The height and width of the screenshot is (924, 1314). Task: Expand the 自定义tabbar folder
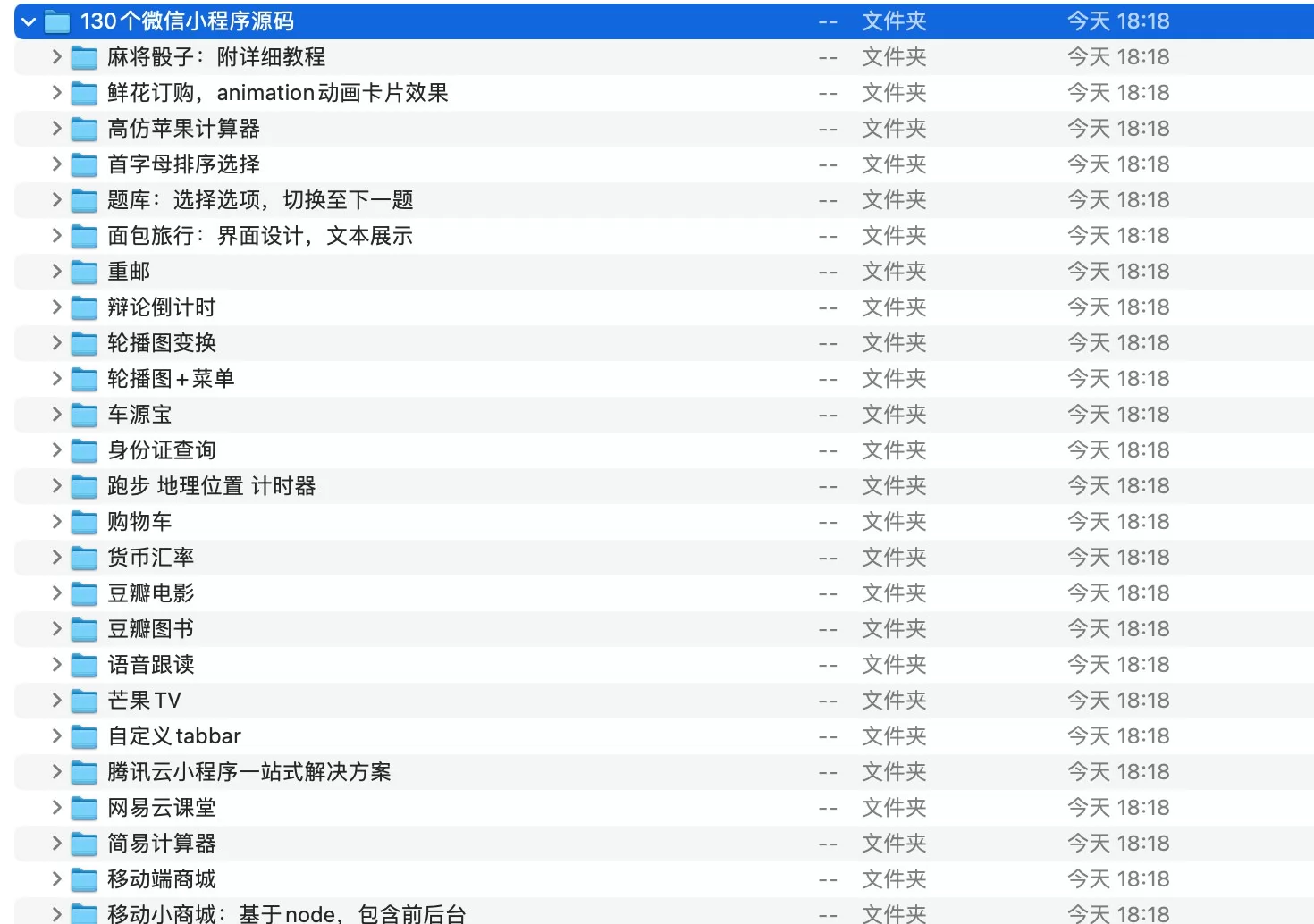55,735
